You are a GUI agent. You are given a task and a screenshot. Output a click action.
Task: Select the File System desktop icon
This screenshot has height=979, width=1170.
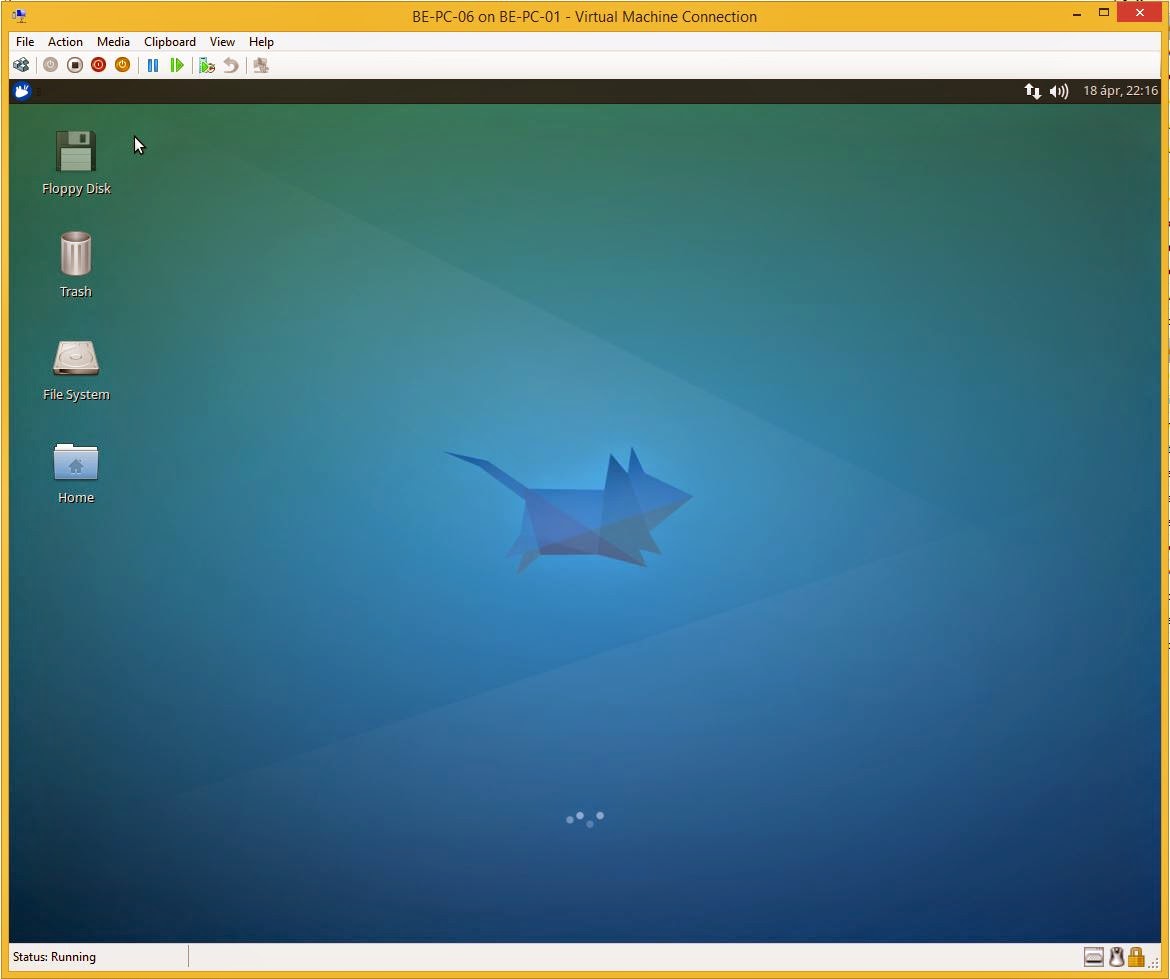76,371
